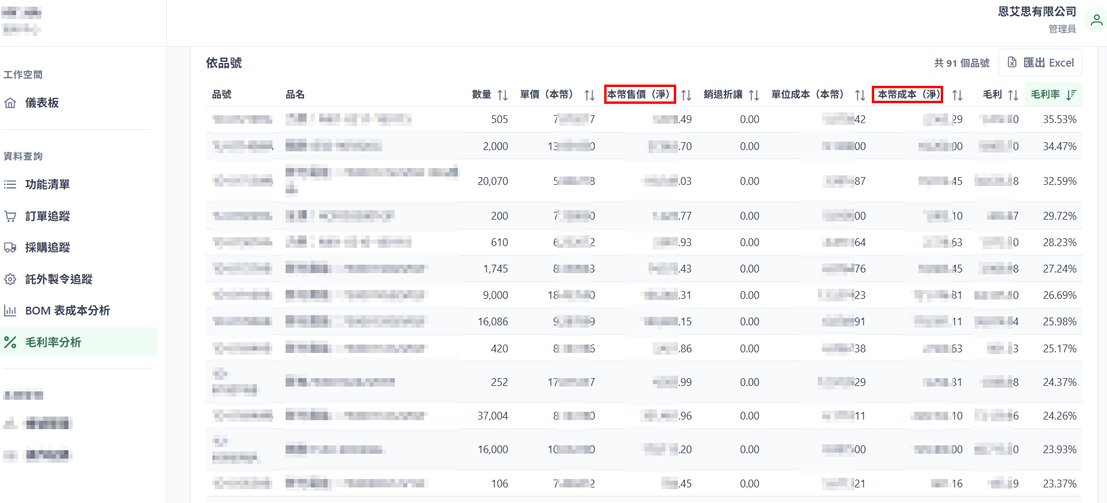Click quantity cell 252
The width and height of the screenshot is (1107, 503).
[499, 382]
